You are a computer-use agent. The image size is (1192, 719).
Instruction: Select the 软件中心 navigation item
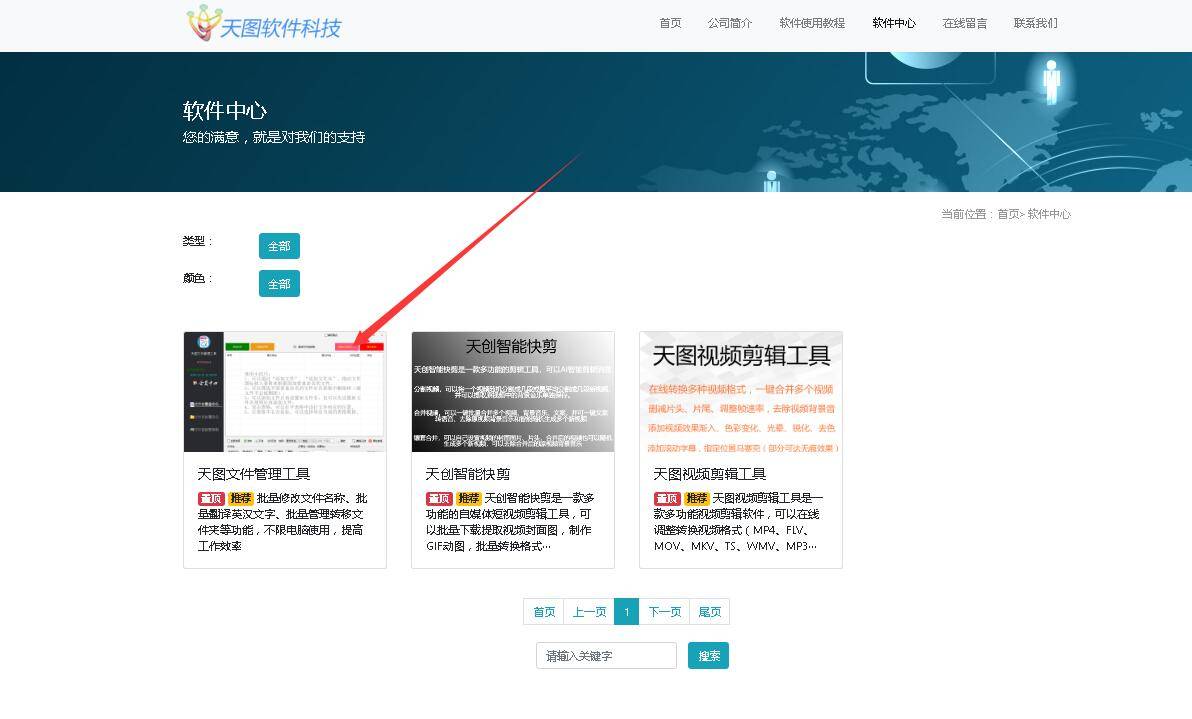[893, 23]
